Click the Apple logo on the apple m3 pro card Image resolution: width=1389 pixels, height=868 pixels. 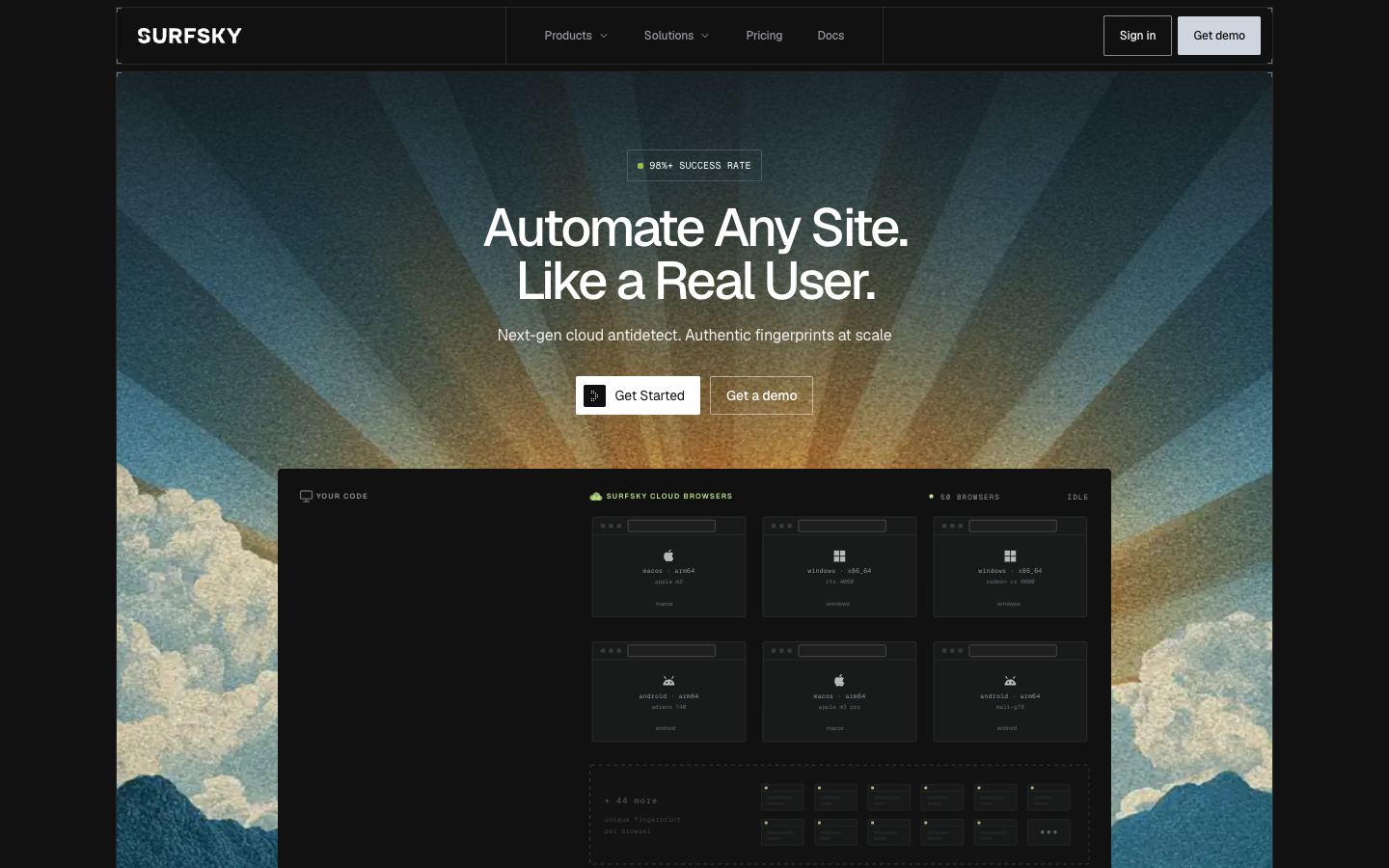(839, 680)
